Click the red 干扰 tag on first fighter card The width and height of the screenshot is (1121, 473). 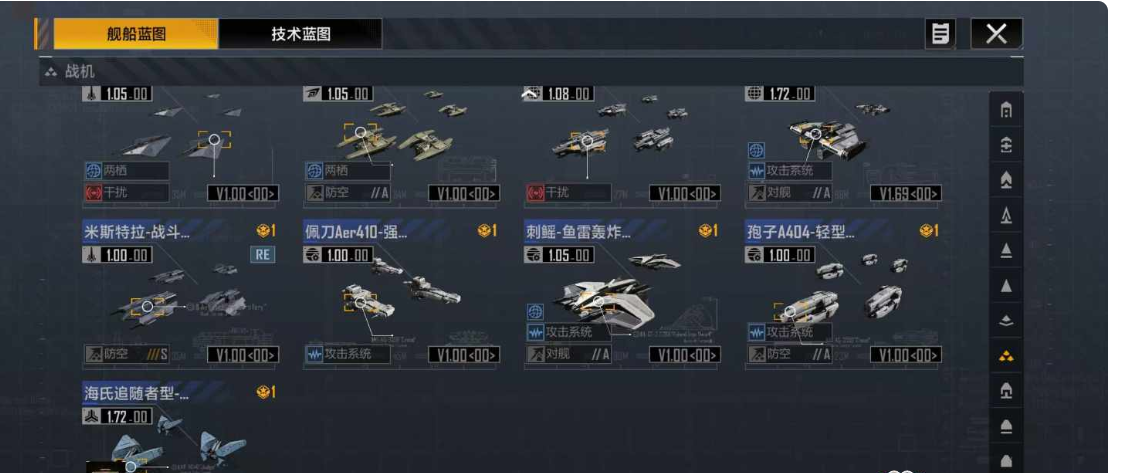[126, 193]
